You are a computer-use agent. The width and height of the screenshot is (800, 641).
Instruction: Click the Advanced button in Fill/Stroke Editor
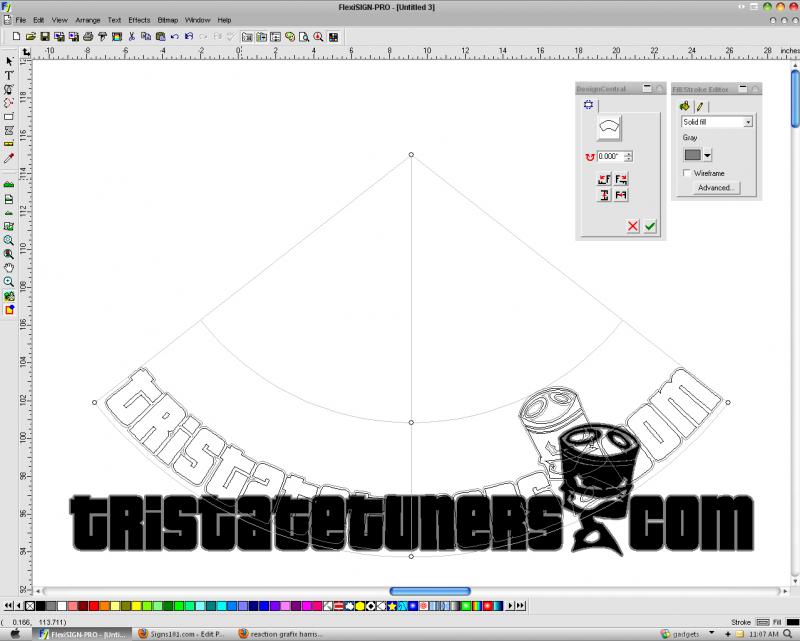point(716,188)
